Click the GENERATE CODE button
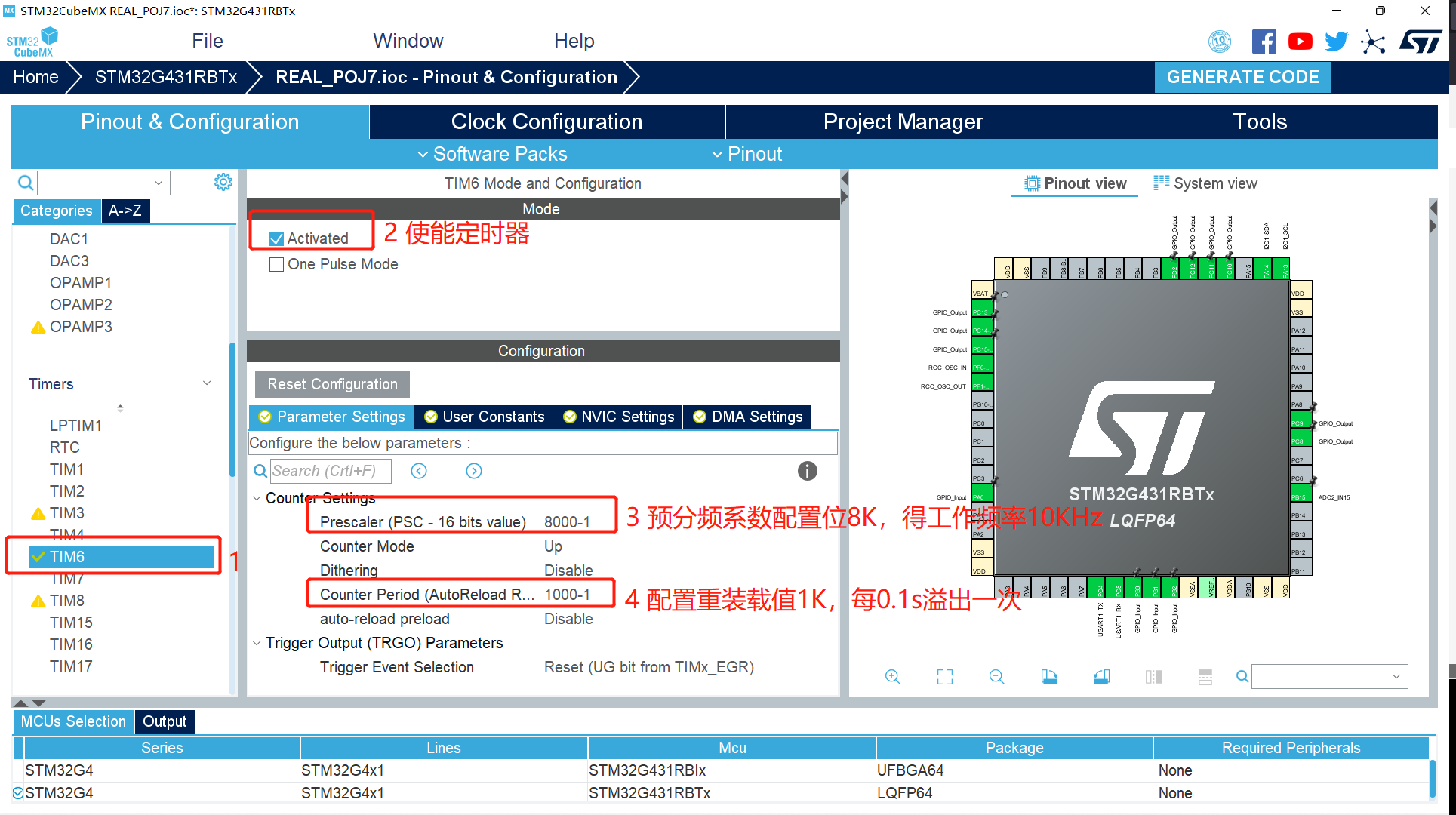1456x815 pixels. pos(1242,77)
